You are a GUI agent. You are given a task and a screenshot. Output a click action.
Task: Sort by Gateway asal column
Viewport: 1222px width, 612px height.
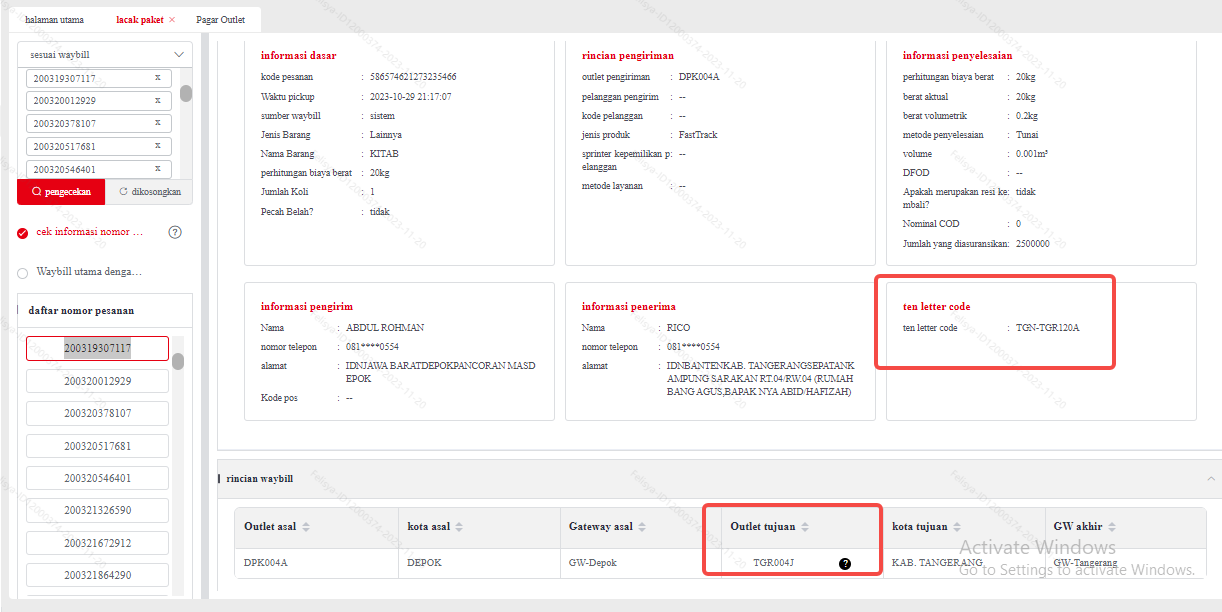pyautogui.click(x=642, y=527)
